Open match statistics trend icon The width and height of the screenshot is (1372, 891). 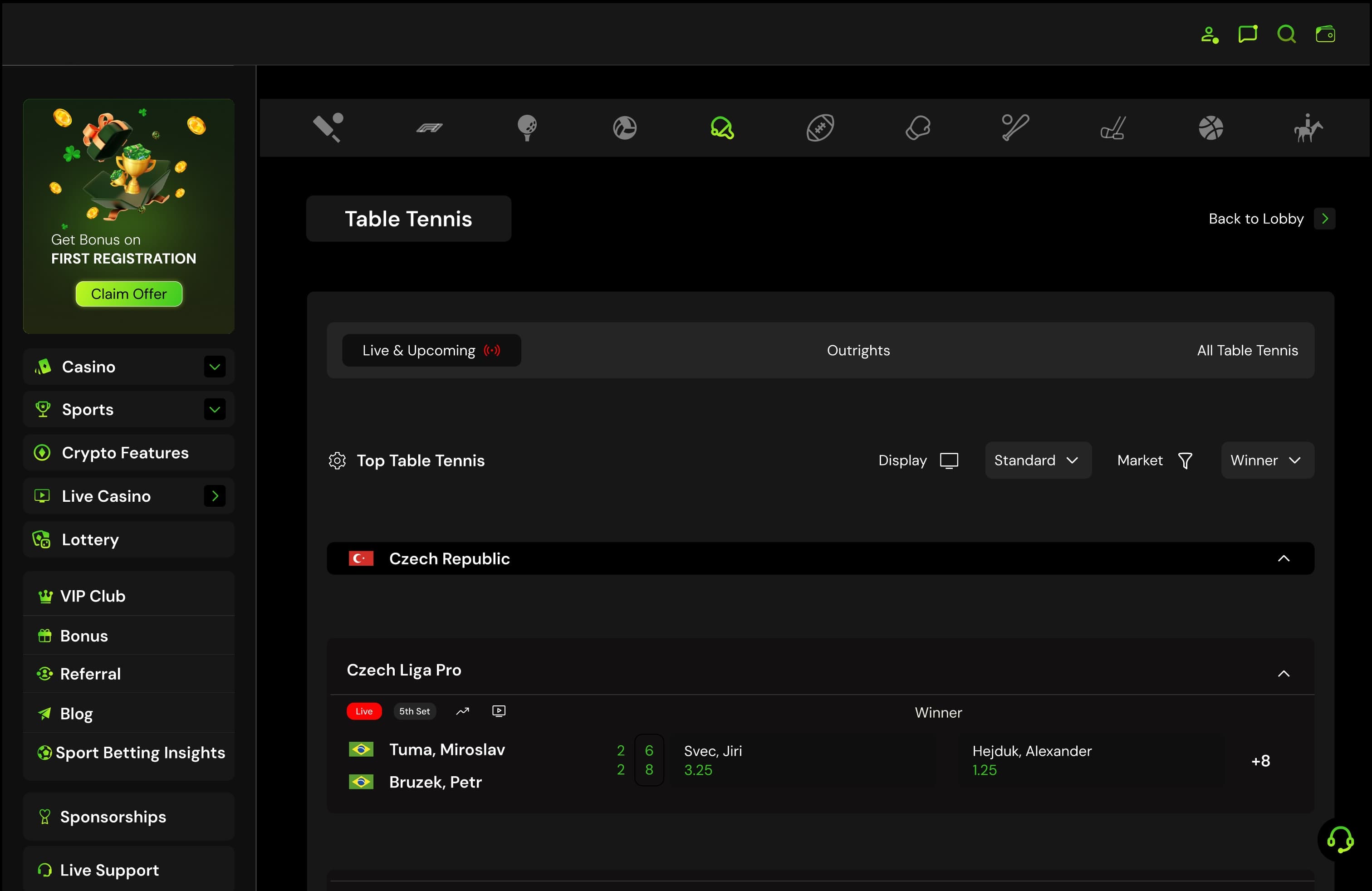click(462, 711)
